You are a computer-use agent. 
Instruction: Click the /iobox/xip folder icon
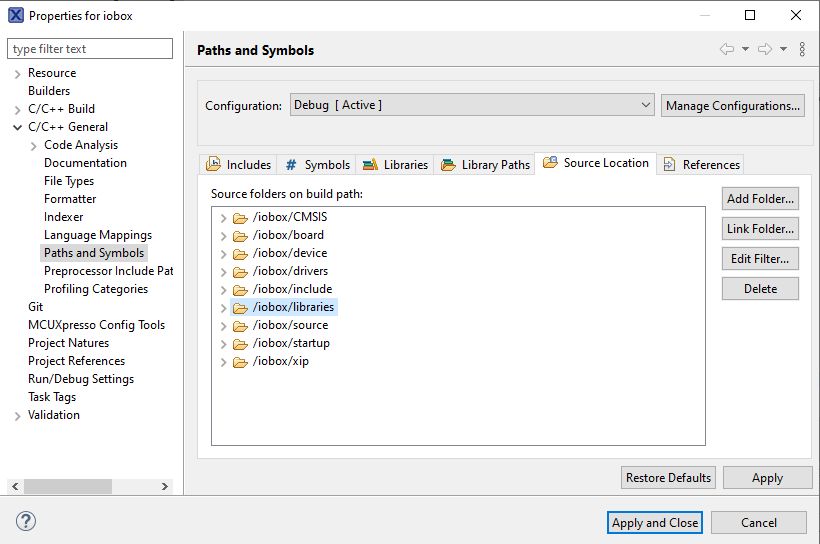click(240, 362)
